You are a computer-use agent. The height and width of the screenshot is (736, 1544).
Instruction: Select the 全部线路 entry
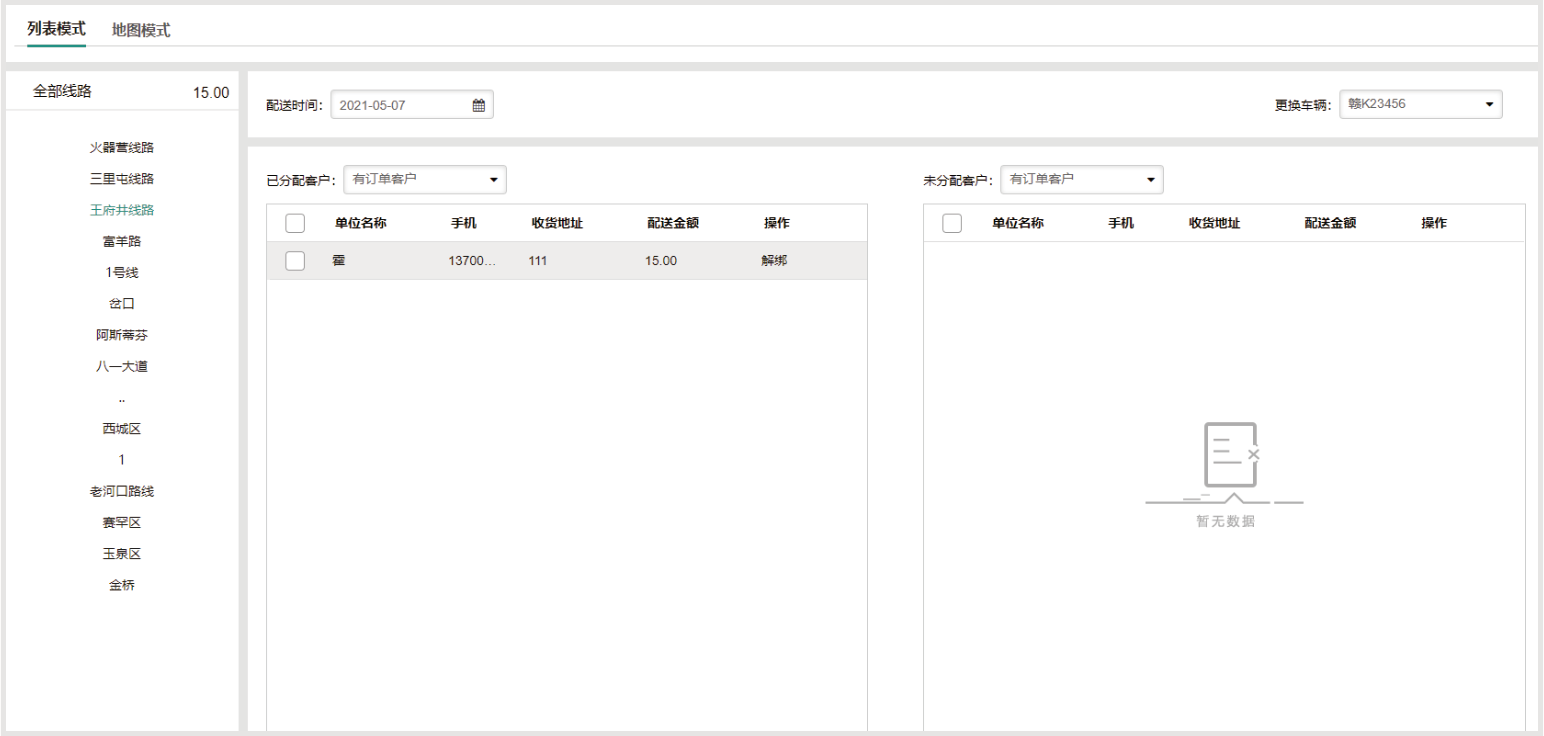pos(62,91)
